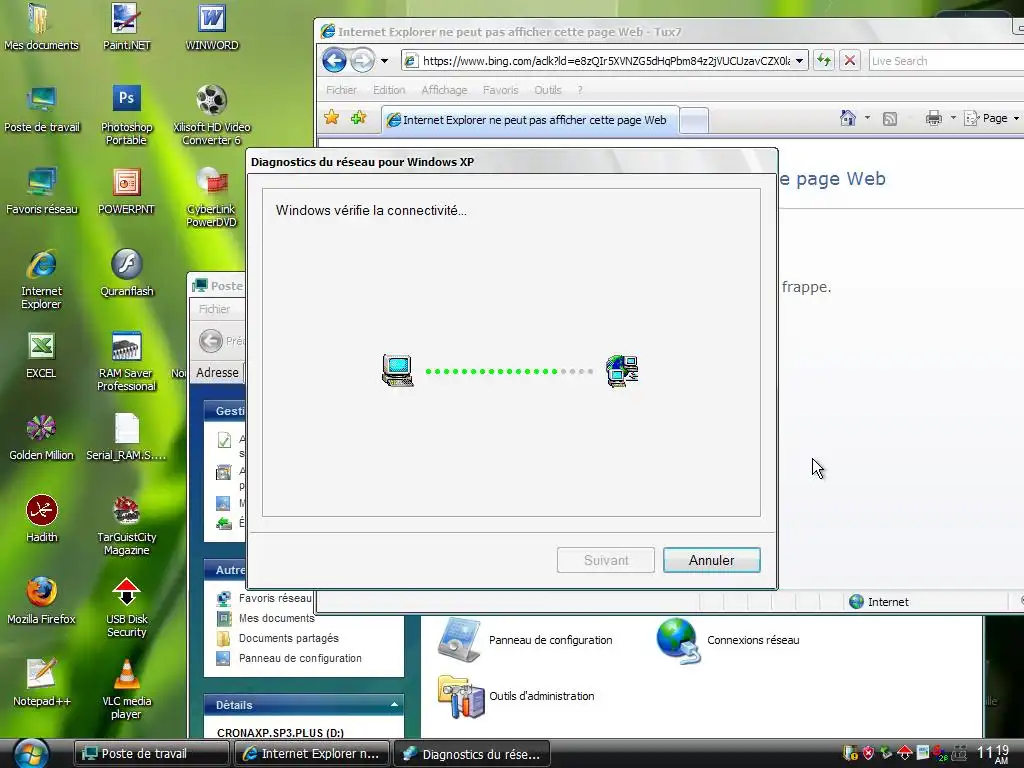Viewport: 1024px width, 768px height.
Task: Click the IE back arrow button
Action: pos(334,61)
